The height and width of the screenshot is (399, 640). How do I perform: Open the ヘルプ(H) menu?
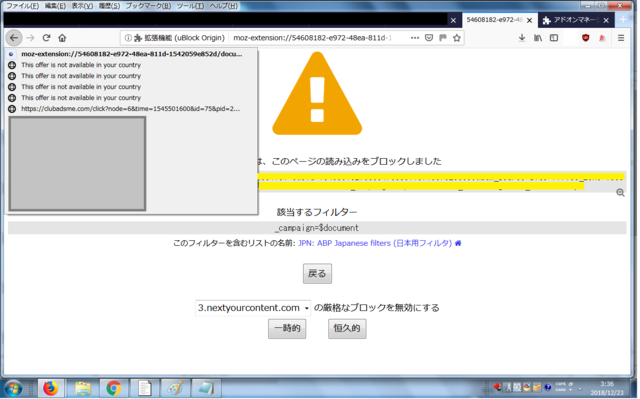tap(223, 6)
